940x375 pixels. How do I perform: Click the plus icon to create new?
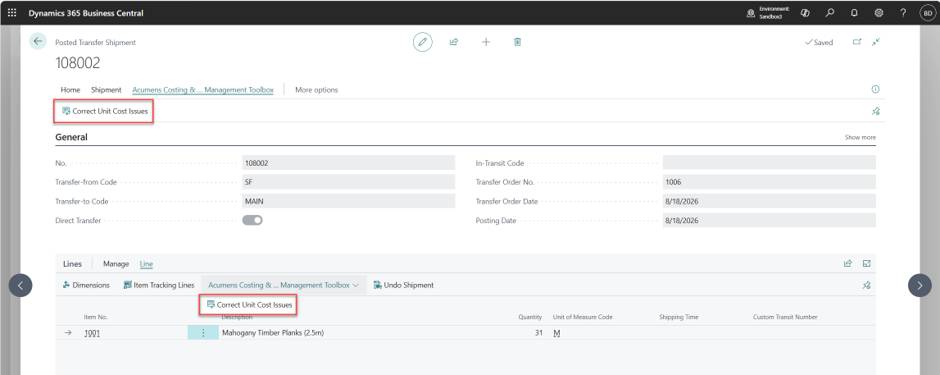pos(486,42)
